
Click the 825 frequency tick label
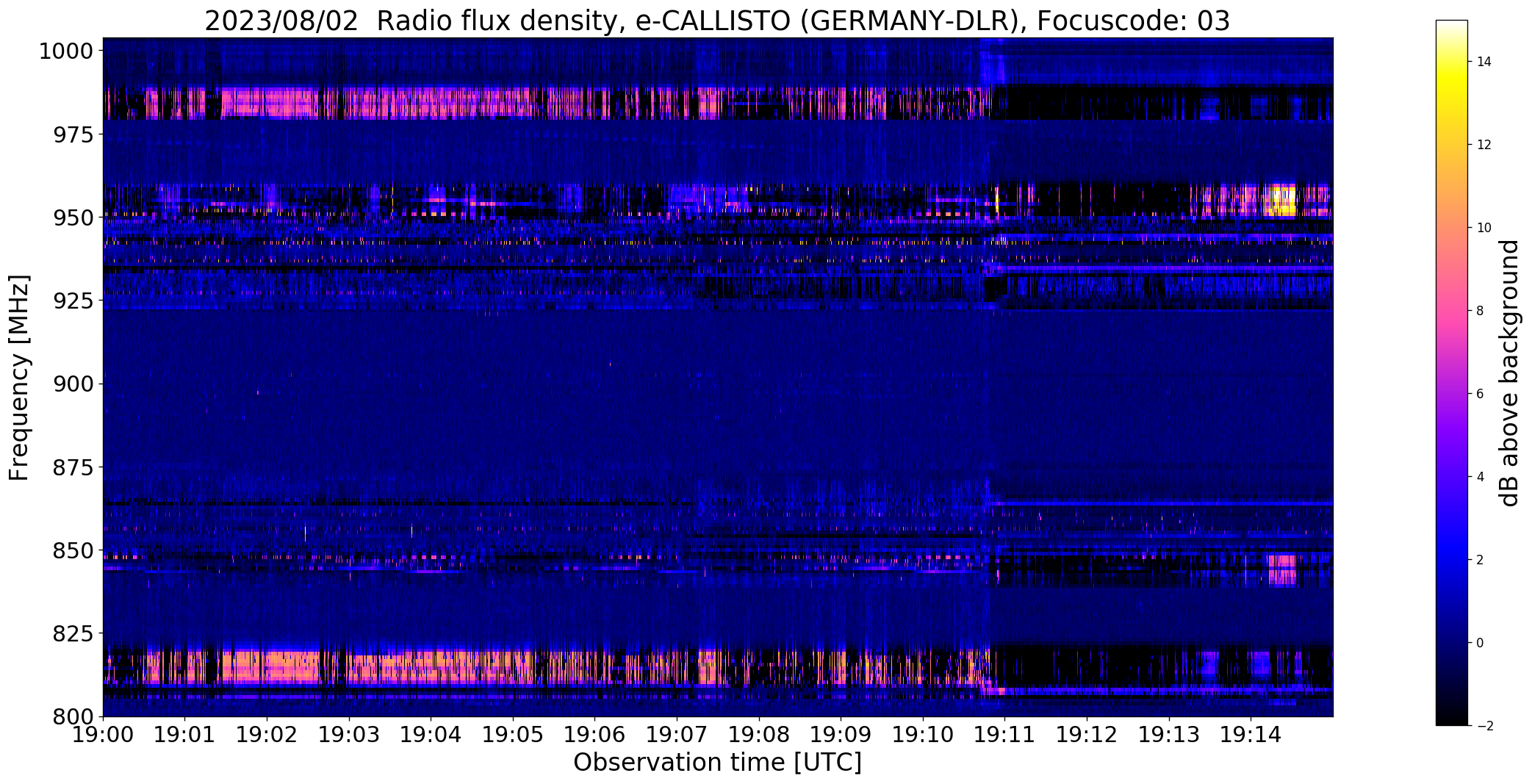73,633
